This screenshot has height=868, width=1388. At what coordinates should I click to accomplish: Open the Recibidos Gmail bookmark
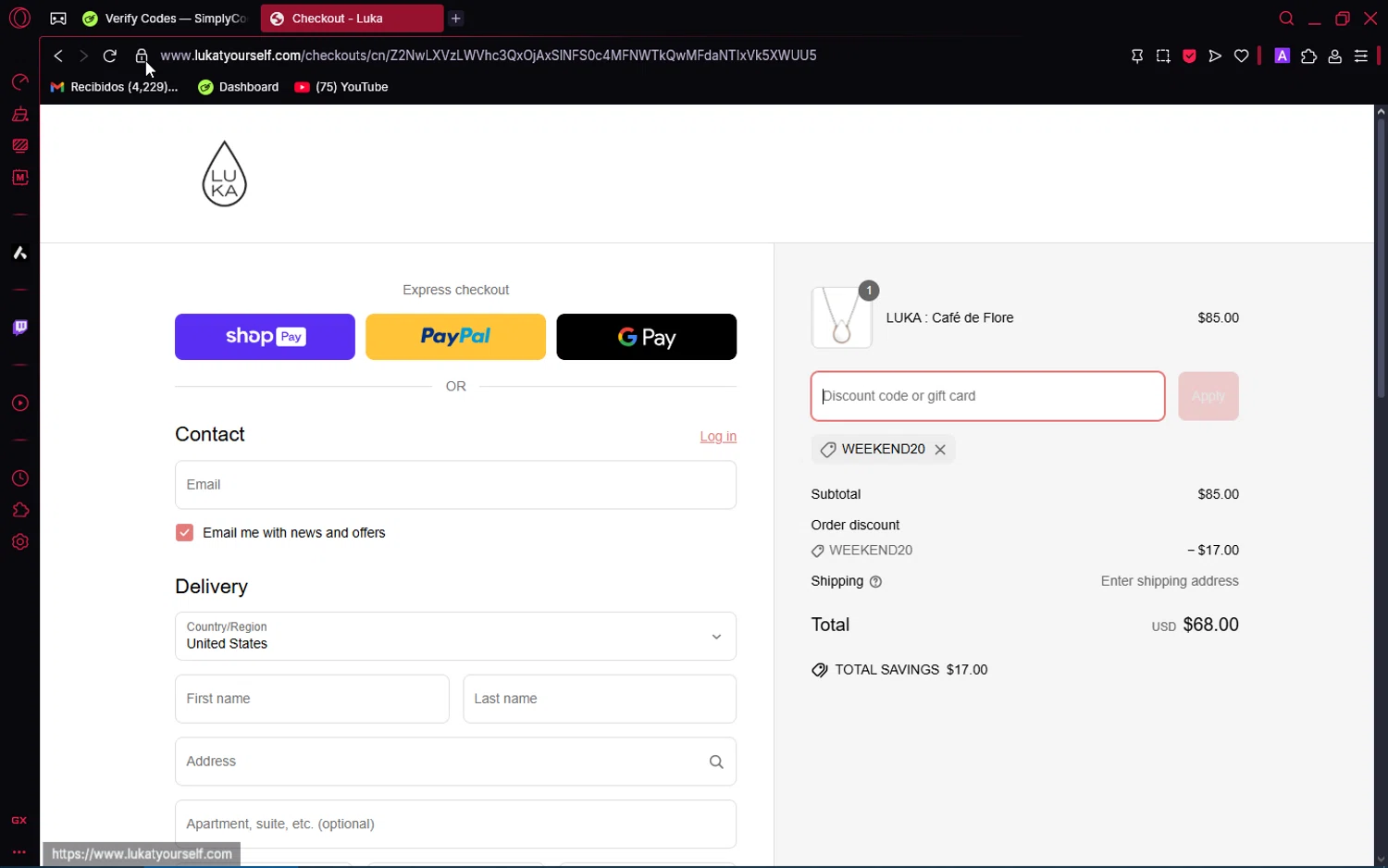[x=114, y=87]
